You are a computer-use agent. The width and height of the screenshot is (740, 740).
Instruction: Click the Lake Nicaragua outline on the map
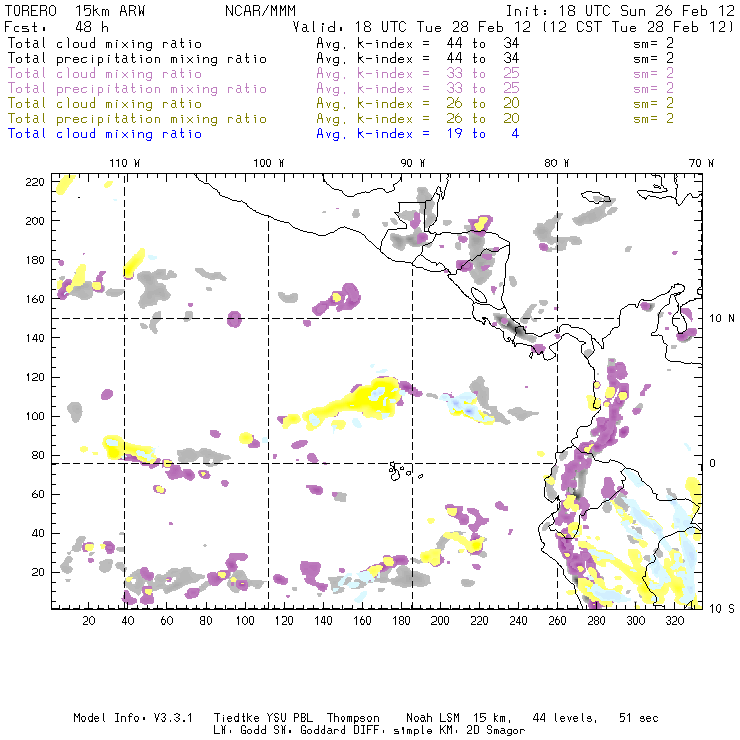pos(479,295)
